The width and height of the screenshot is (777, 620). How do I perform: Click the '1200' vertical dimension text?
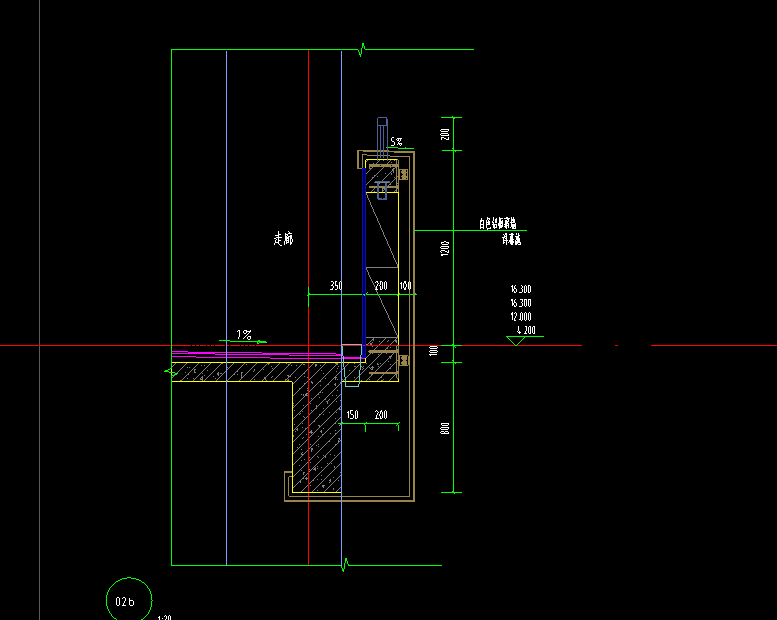tap(445, 248)
